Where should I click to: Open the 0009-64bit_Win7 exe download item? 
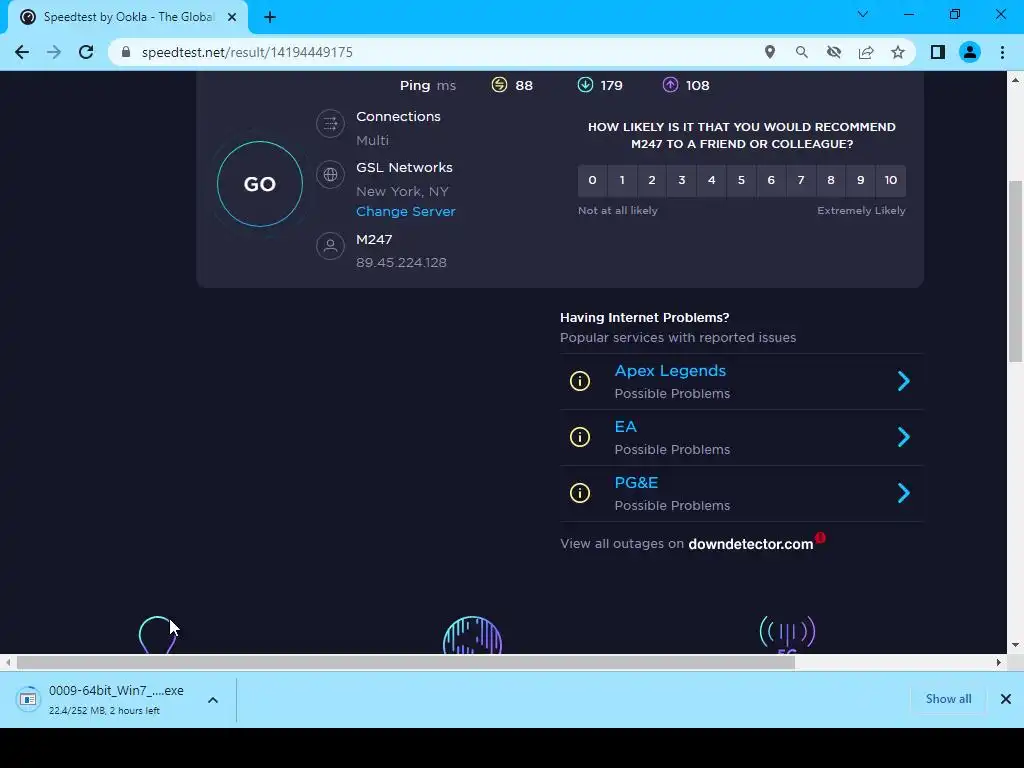(x=102, y=699)
